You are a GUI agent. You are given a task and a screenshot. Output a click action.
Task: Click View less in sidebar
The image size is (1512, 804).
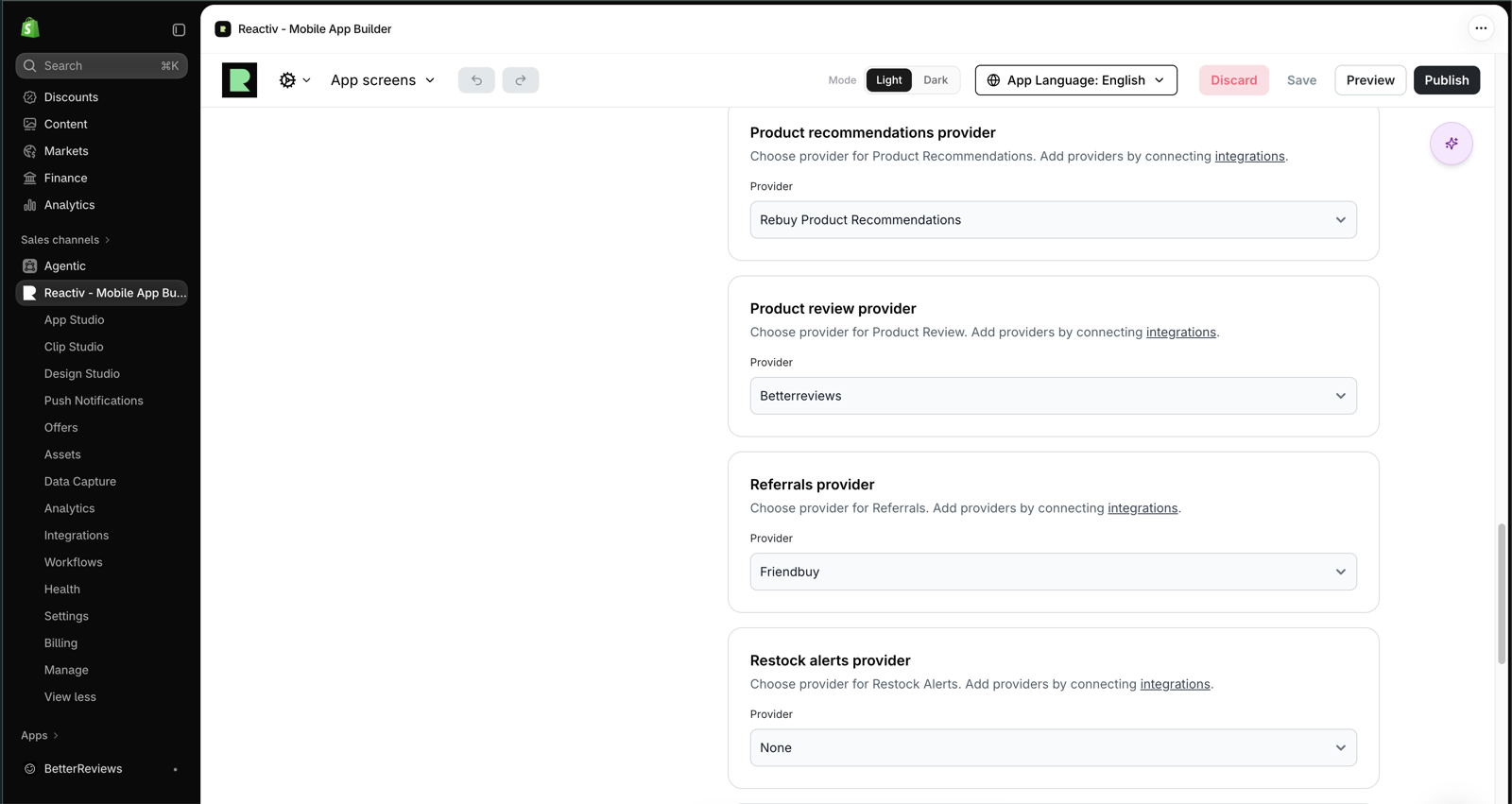(x=70, y=697)
